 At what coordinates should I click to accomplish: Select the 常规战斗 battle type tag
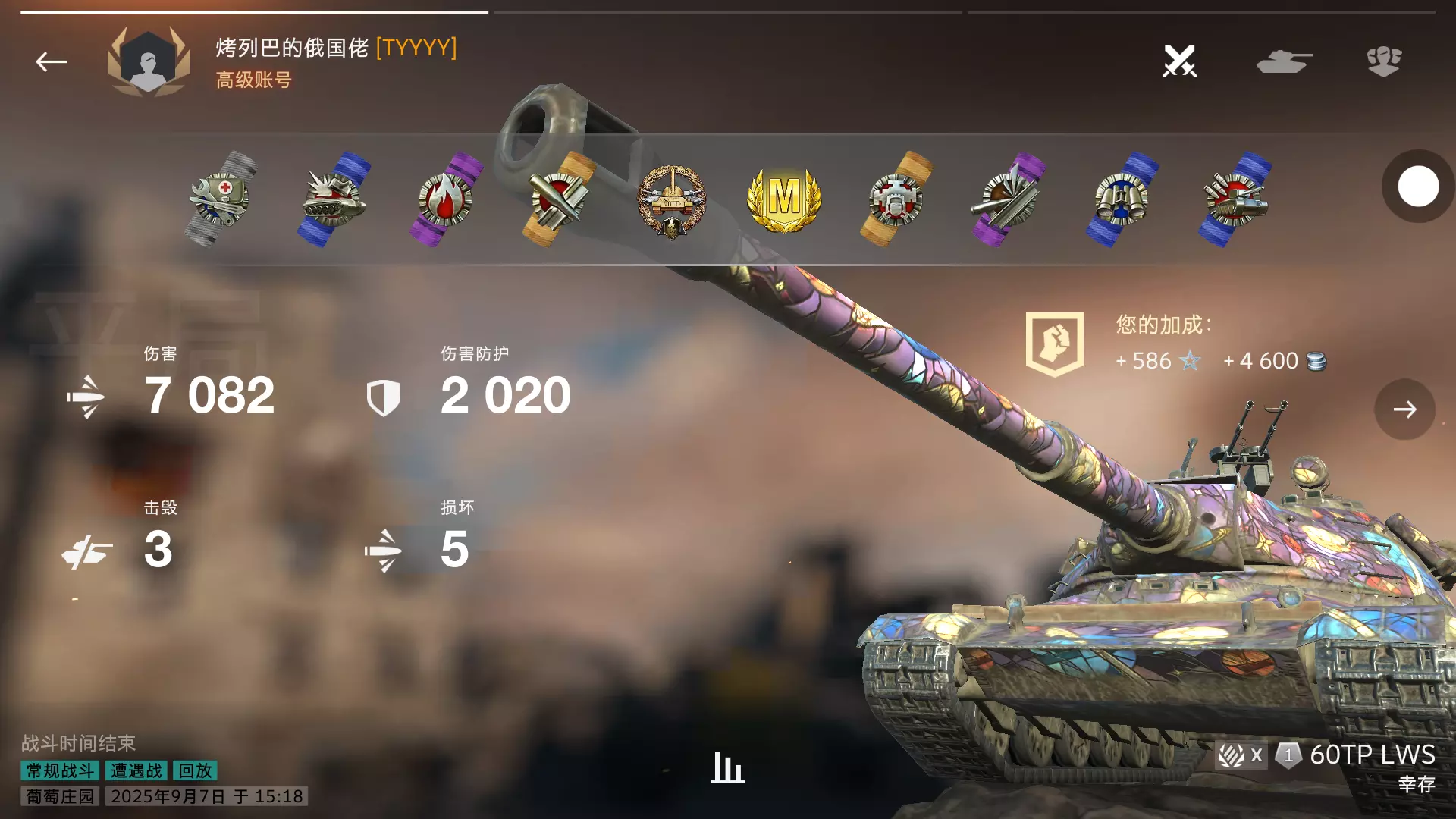pyautogui.click(x=60, y=770)
